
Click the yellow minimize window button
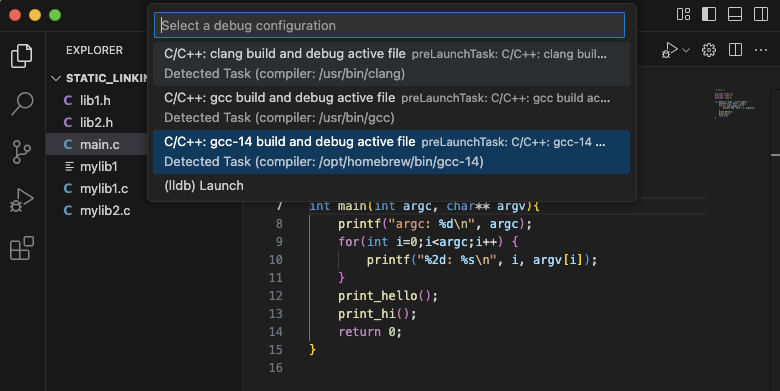pos(35,15)
